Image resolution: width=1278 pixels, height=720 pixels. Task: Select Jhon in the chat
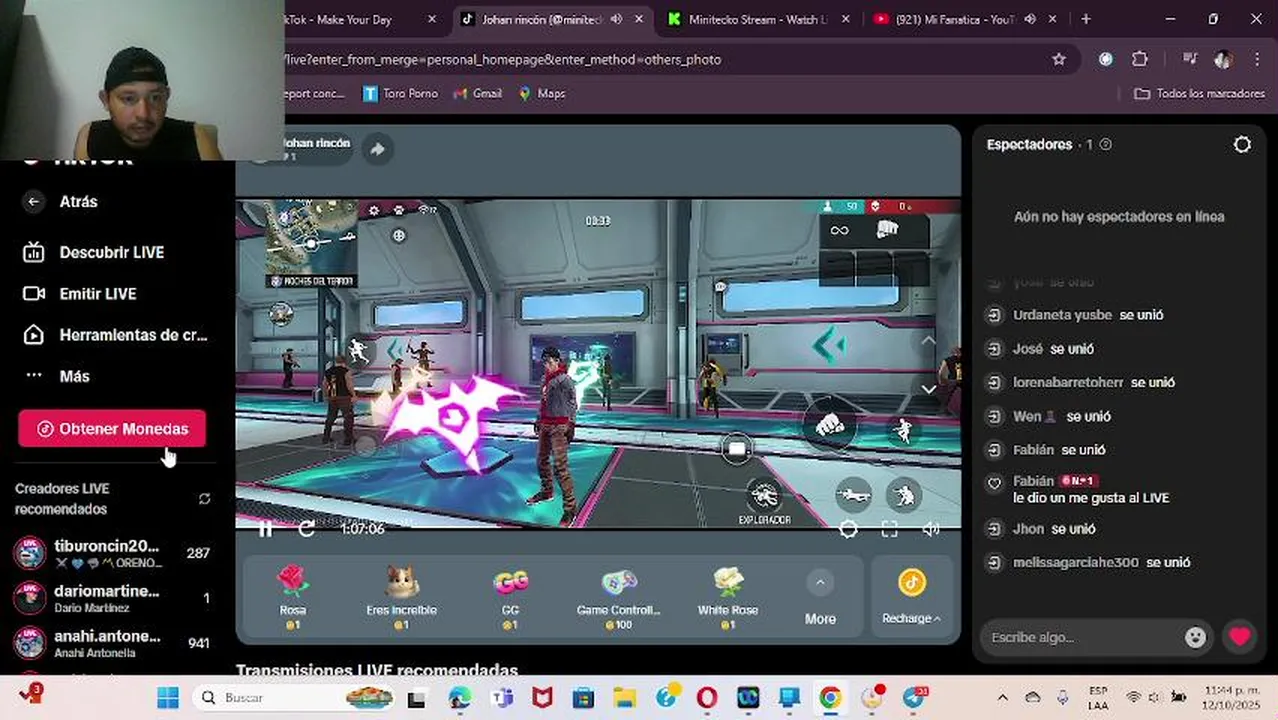(1028, 529)
